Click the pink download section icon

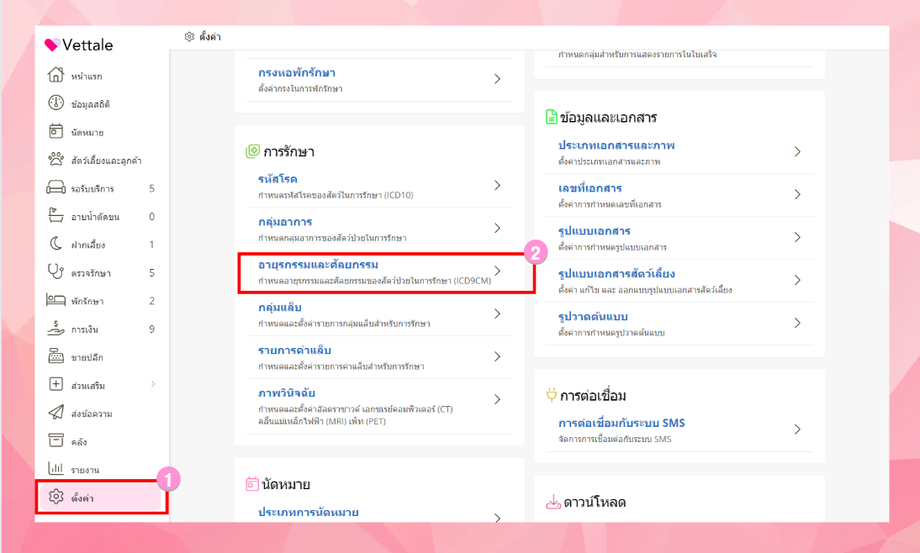click(x=553, y=502)
